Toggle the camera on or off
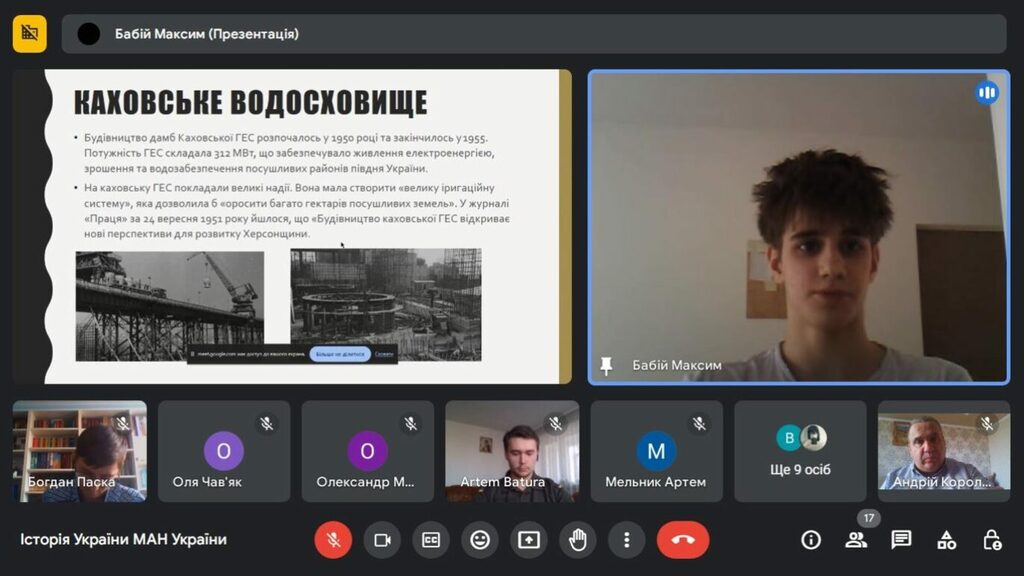1024x576 pixels. [x=382, y=540]
